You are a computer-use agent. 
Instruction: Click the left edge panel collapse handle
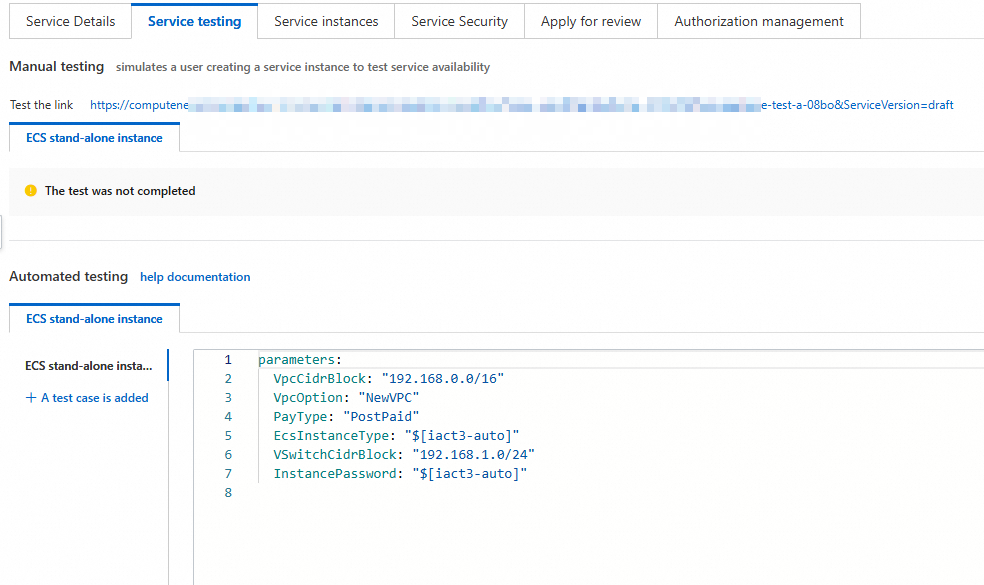pos(2,232)
